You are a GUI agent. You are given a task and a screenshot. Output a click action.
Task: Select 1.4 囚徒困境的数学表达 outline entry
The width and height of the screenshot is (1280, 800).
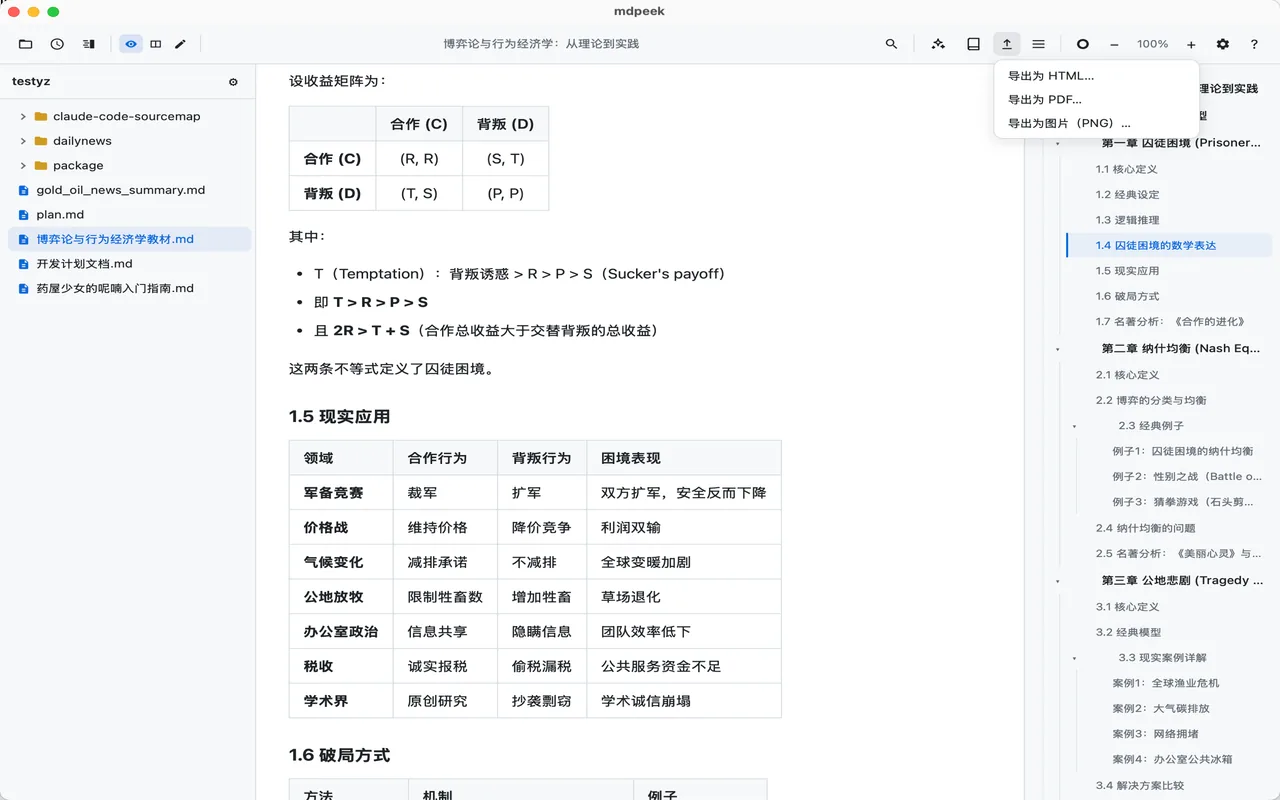point(1168,245)
